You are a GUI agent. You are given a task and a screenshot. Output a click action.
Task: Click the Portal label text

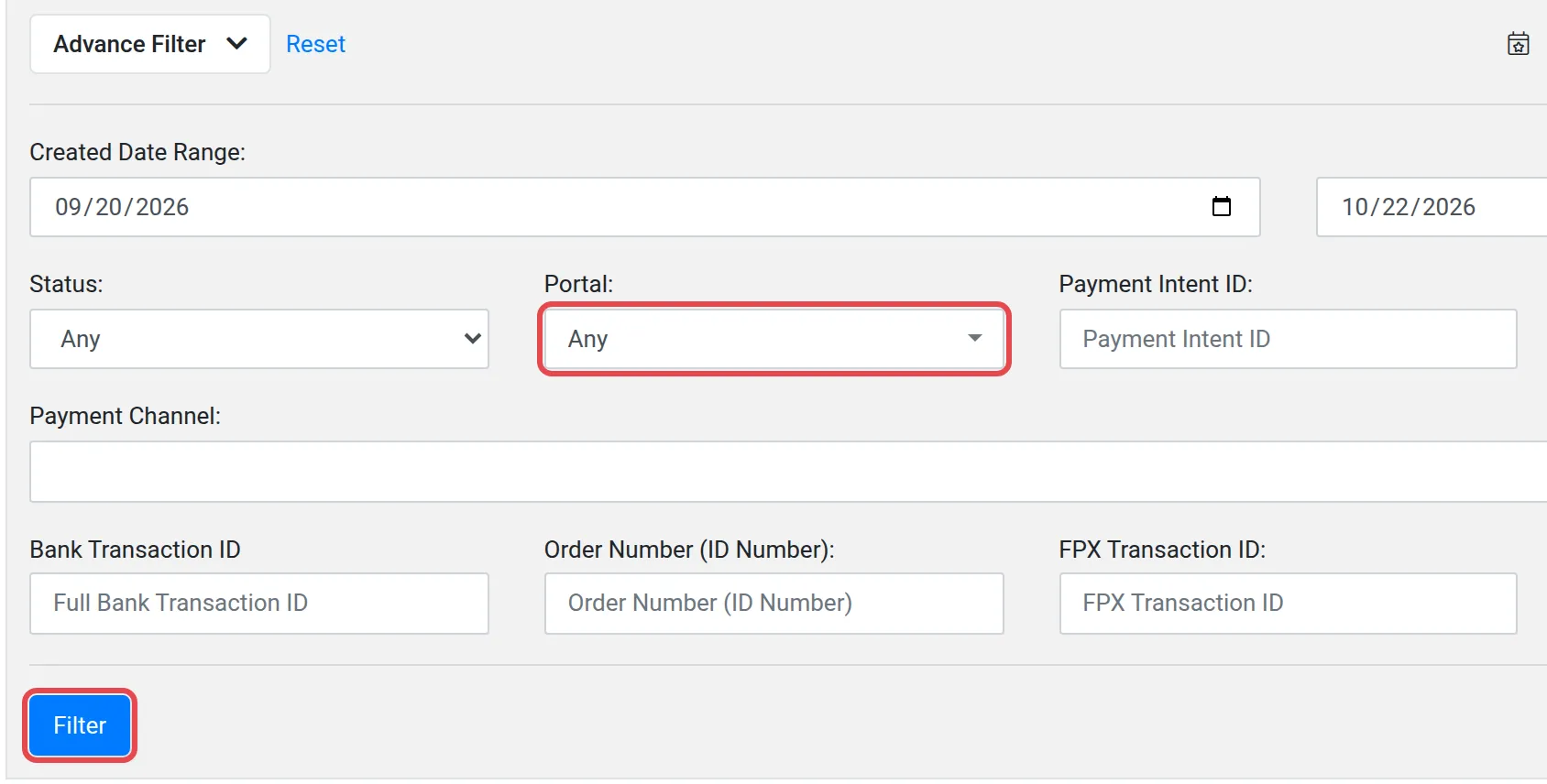578,284
